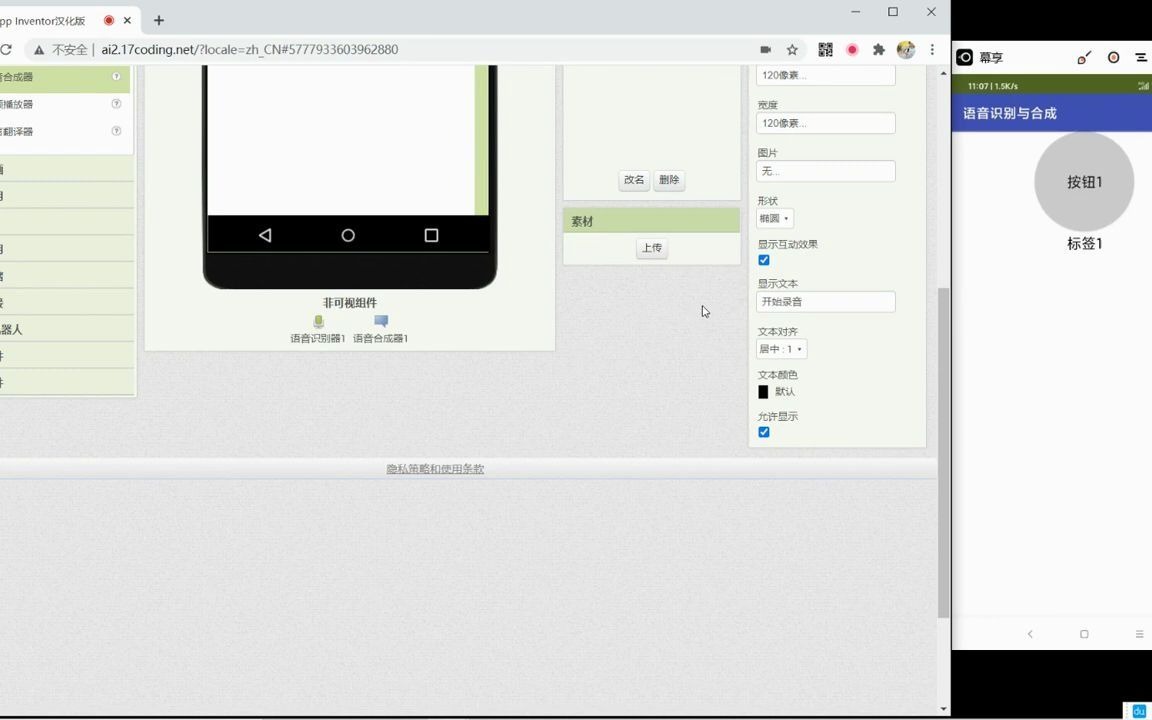The width and height of the screenshot is (1152, 720).
Task: Select the 语音合成器1 speech bubble icon
Action: (381, 321)
